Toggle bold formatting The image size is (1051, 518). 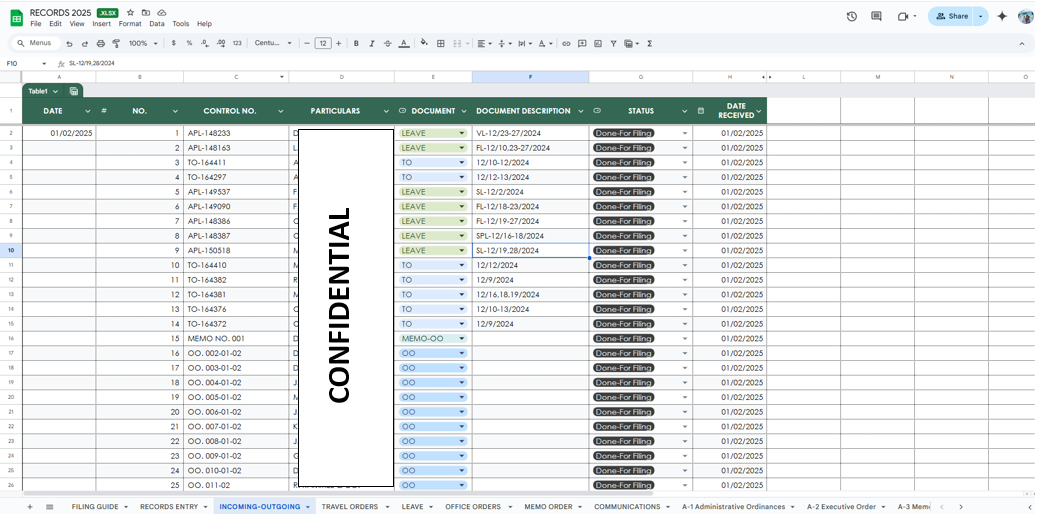(355, 44)
